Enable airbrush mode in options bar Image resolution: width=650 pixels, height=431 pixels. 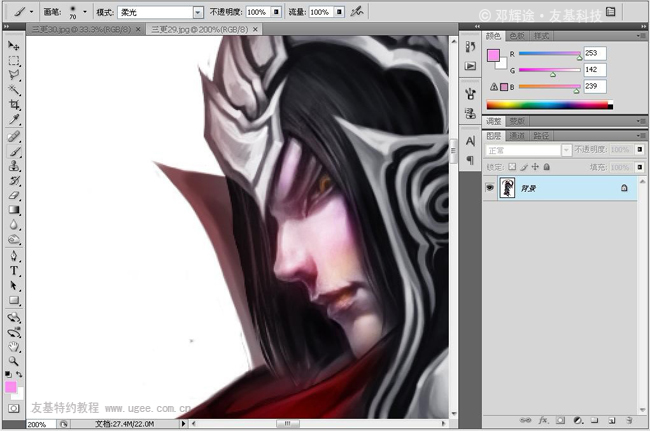(357, 12)
